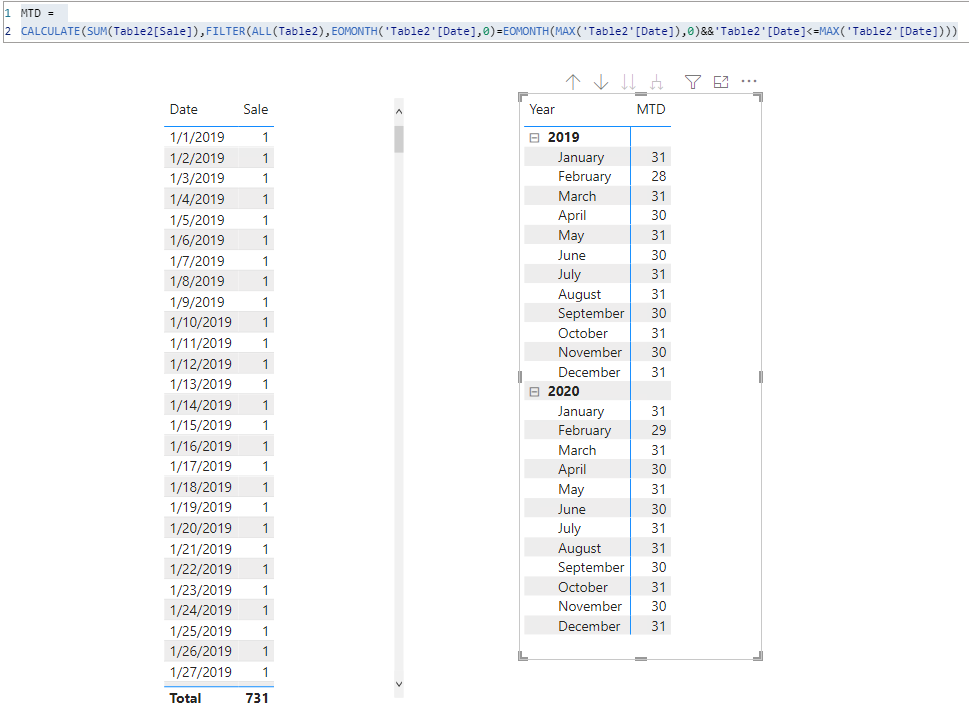
Task: Go to next level double-arrow icon
Action: (628, 82)
